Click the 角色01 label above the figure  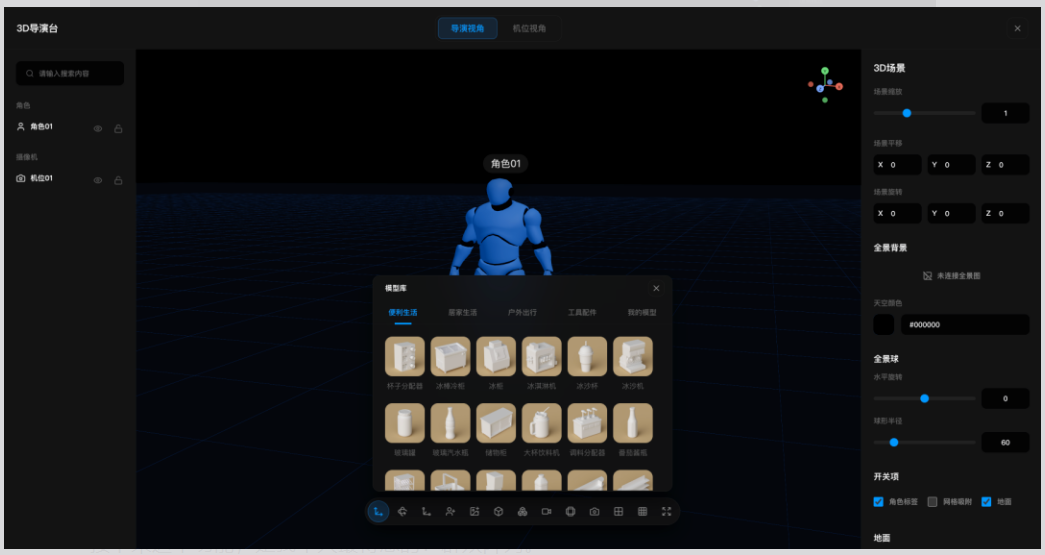tap(506, 164)
